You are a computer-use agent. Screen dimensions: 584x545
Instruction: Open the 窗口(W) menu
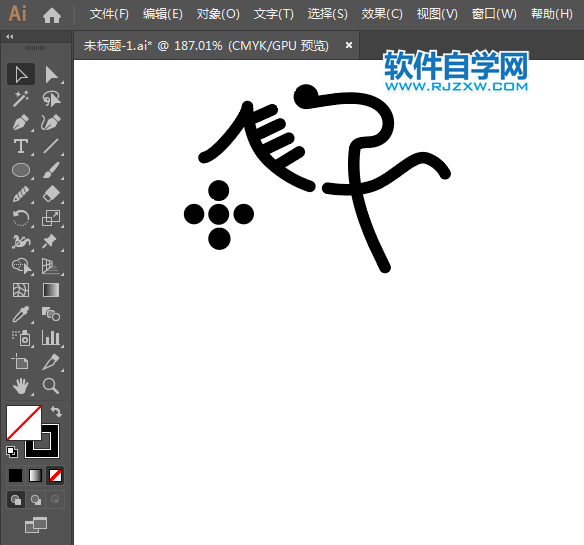coord(494,15)
